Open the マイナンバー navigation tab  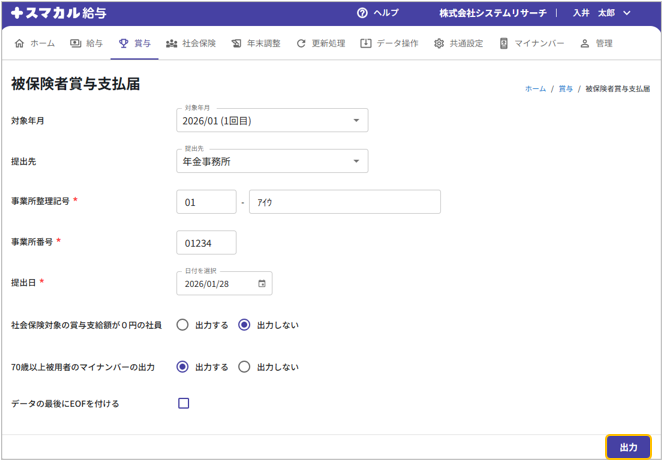coord(532,44)
